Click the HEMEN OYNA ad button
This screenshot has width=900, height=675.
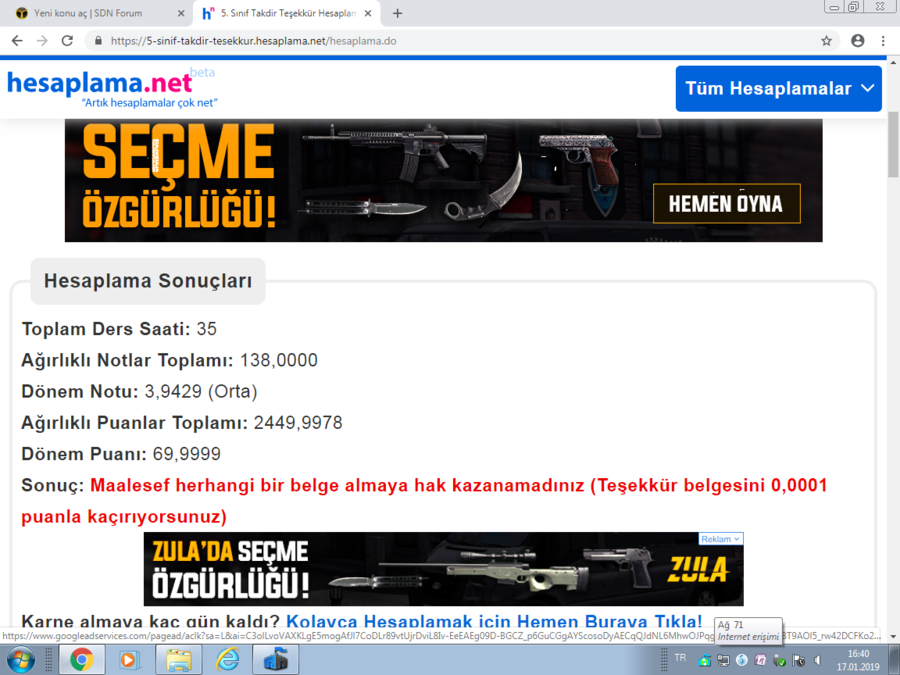pyautogui.click(x=726, y=203)
